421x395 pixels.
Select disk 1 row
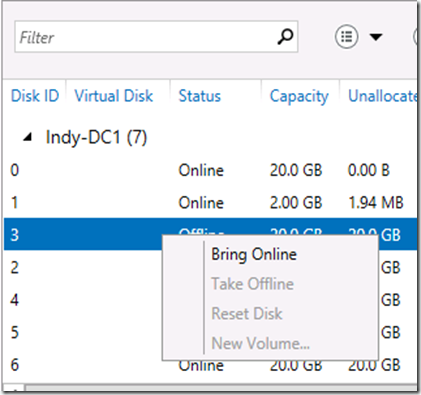click(210, 203)
